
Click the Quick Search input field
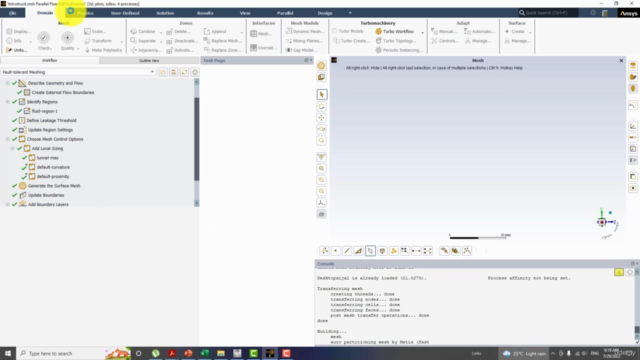pos(548,13)
